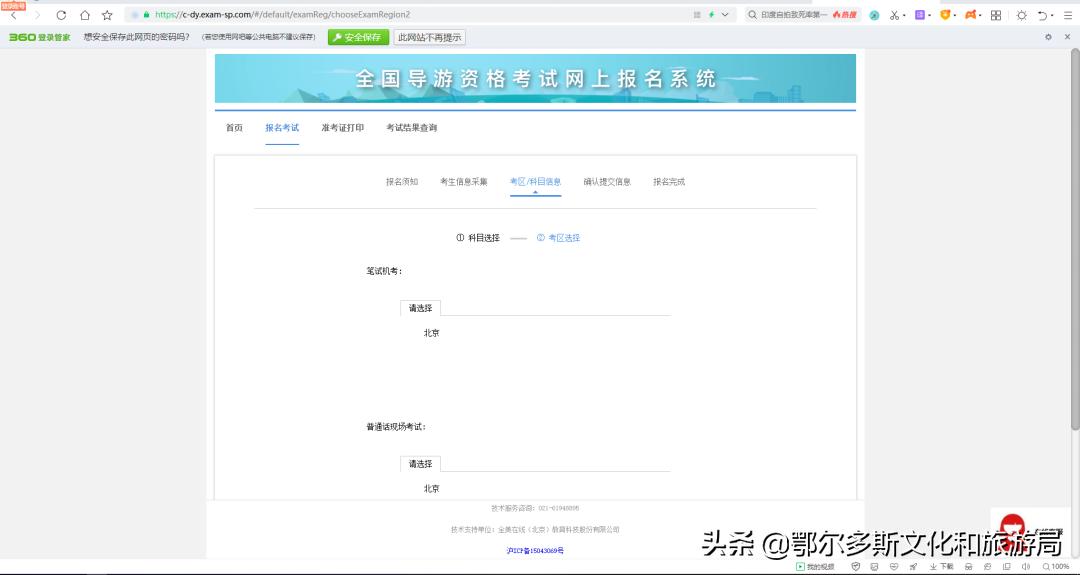
Task: Bookmark this page with the star icon
Action: pos(107,15)
